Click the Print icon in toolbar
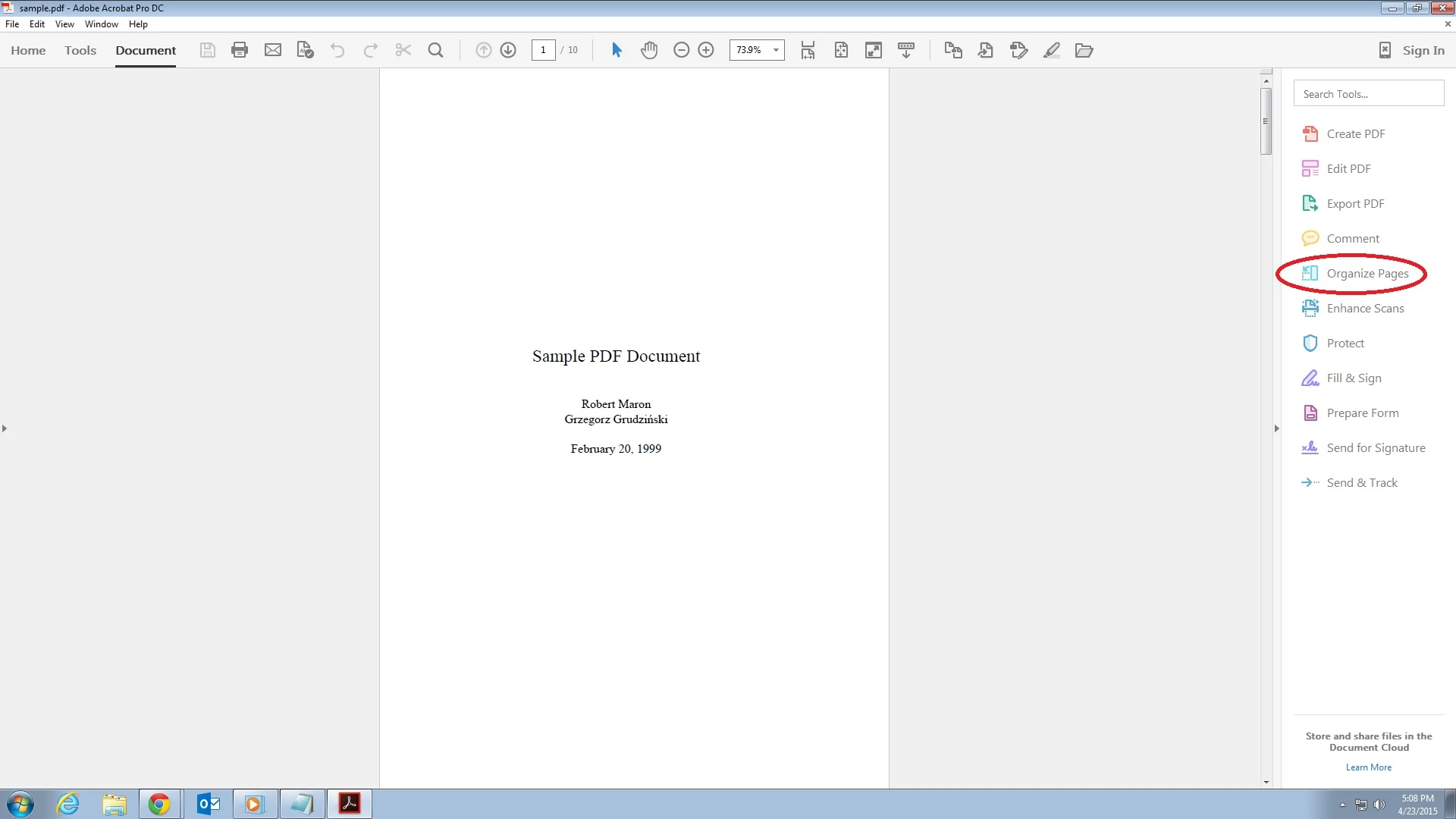 point(240,50)
